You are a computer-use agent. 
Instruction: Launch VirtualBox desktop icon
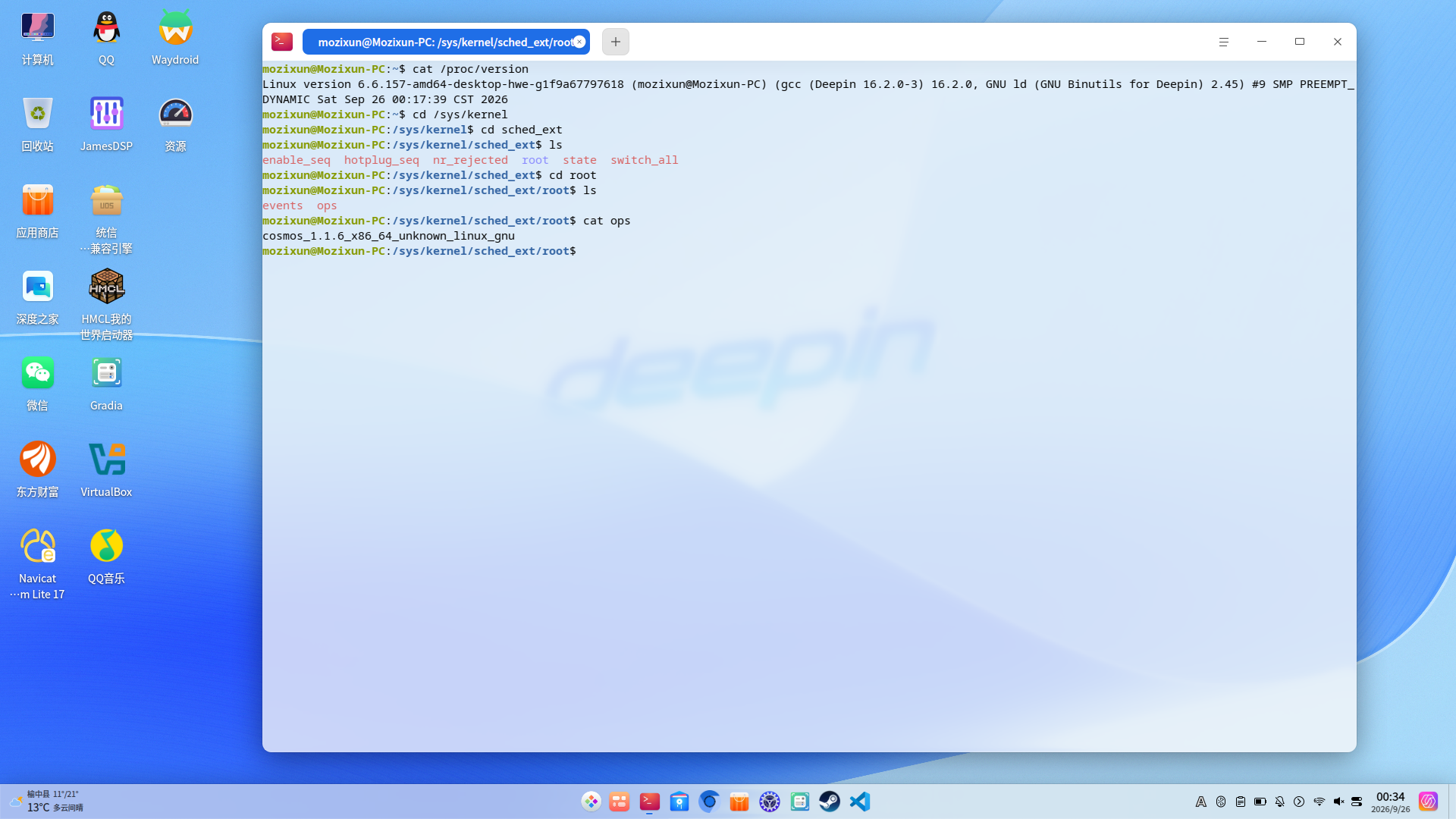tap(106, 460)
